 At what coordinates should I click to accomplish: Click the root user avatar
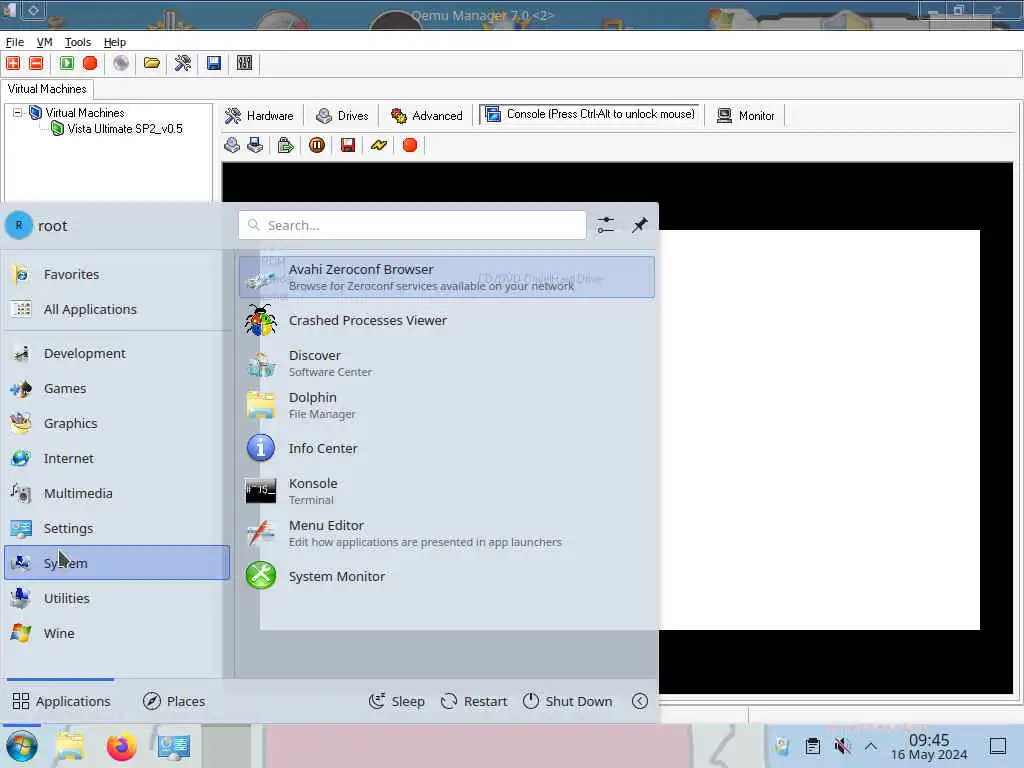coord(19,225)
